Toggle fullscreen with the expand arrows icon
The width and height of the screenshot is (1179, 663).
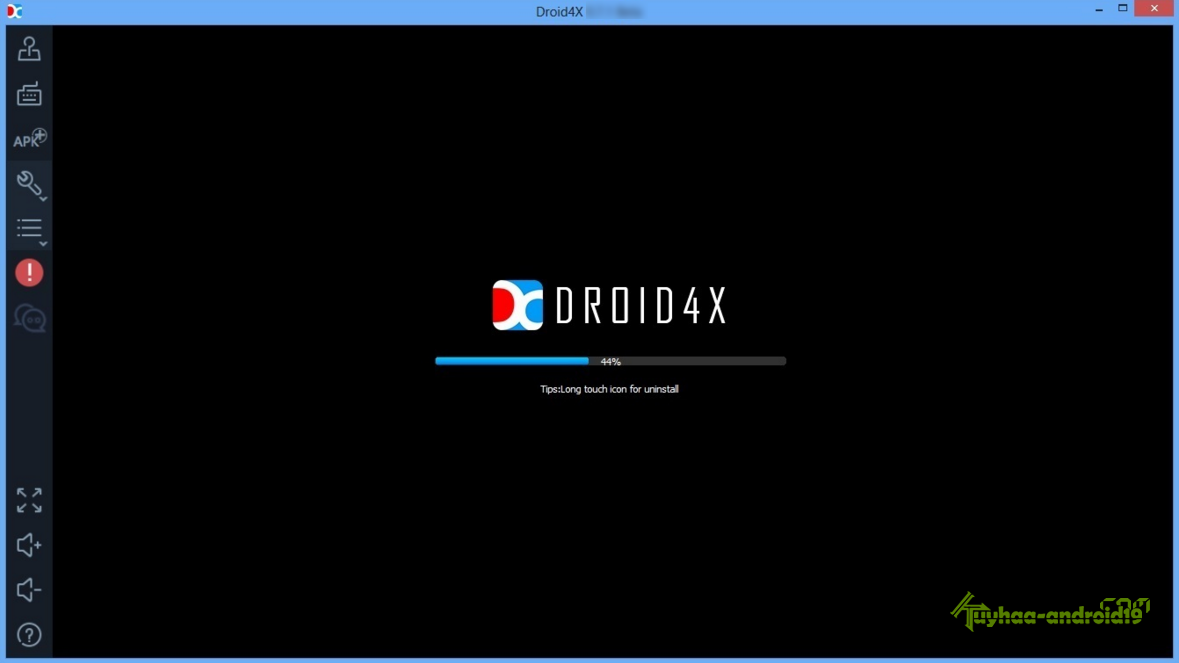pos(29,500)
